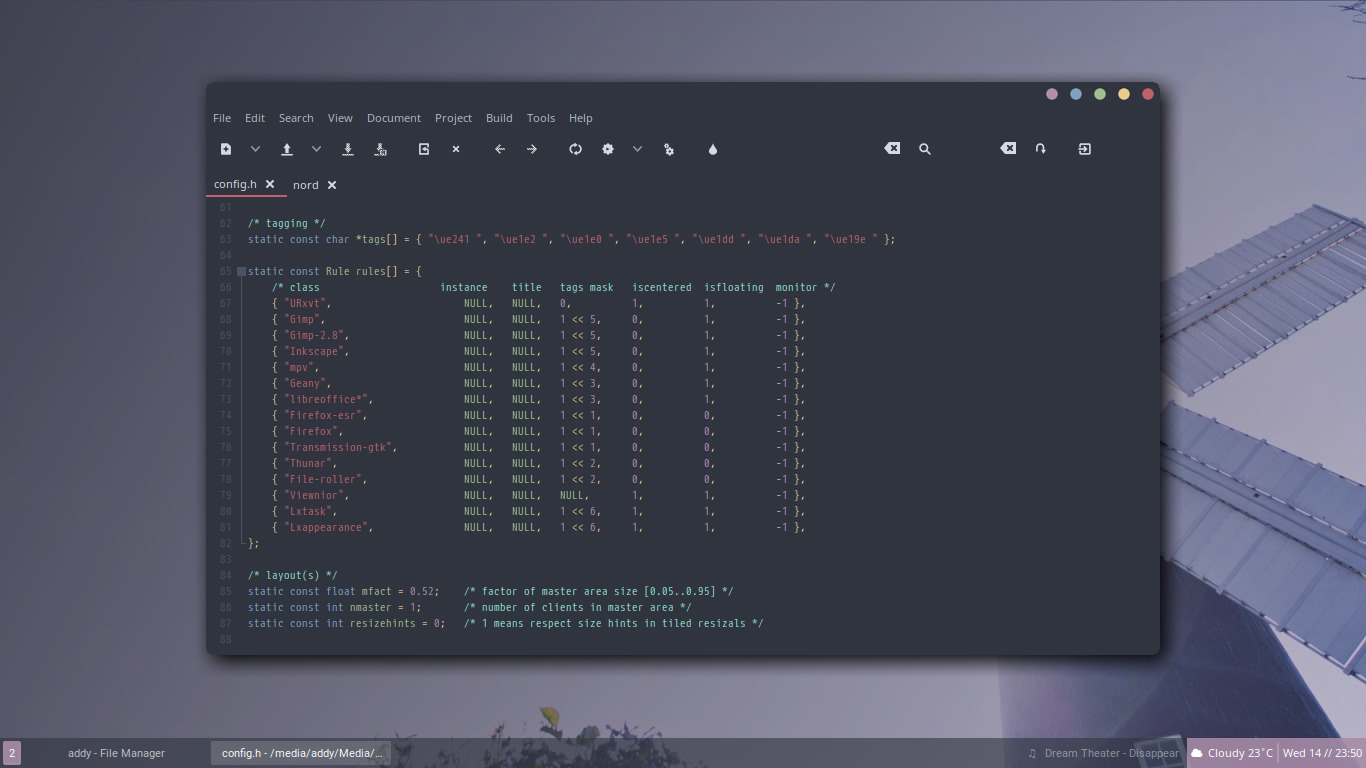Click the "/* layout(s) */" comment
Screen dimensions: 1366x768
[293, 575]
